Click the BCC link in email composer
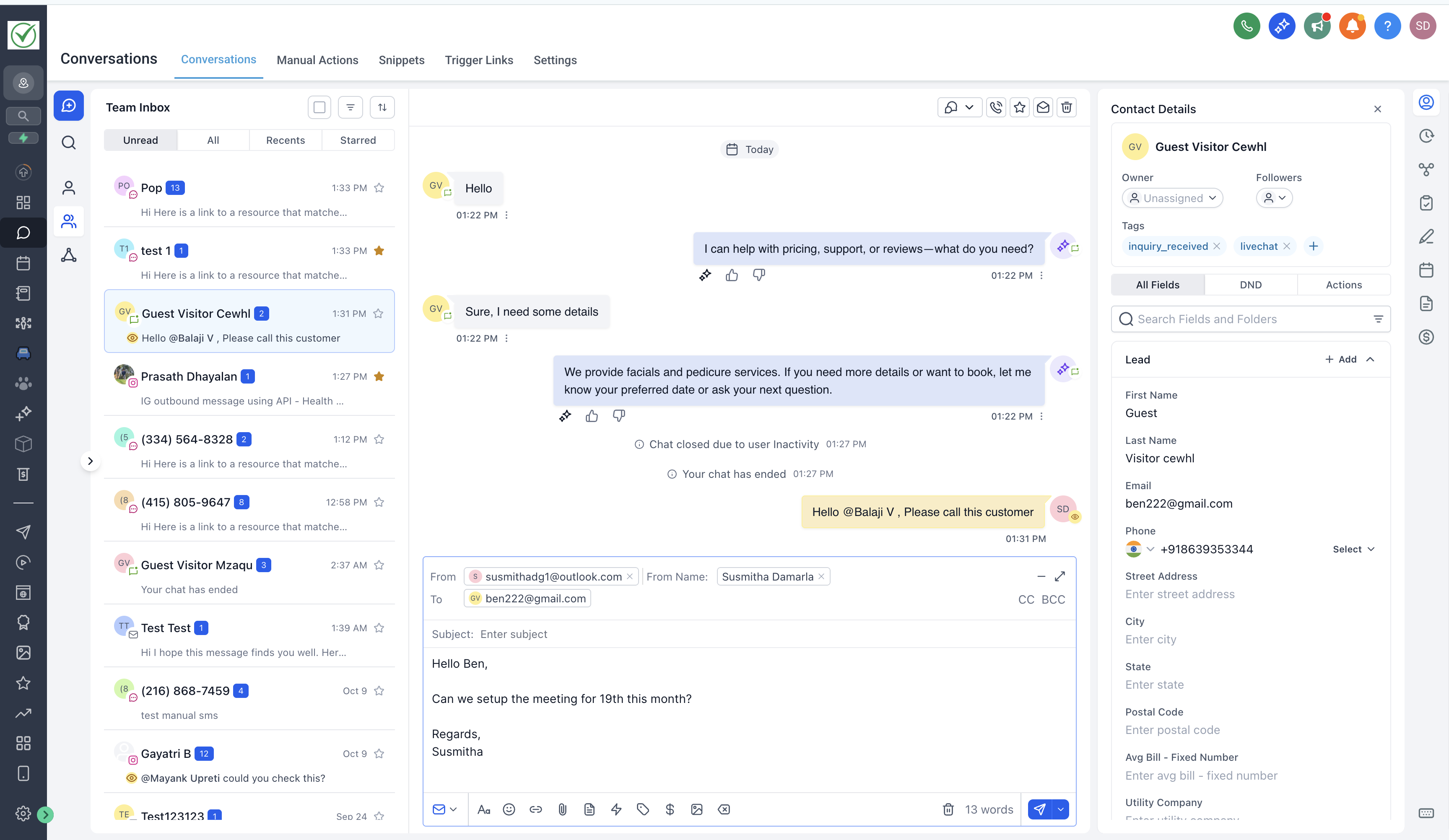 click(x=1053, y=600)
